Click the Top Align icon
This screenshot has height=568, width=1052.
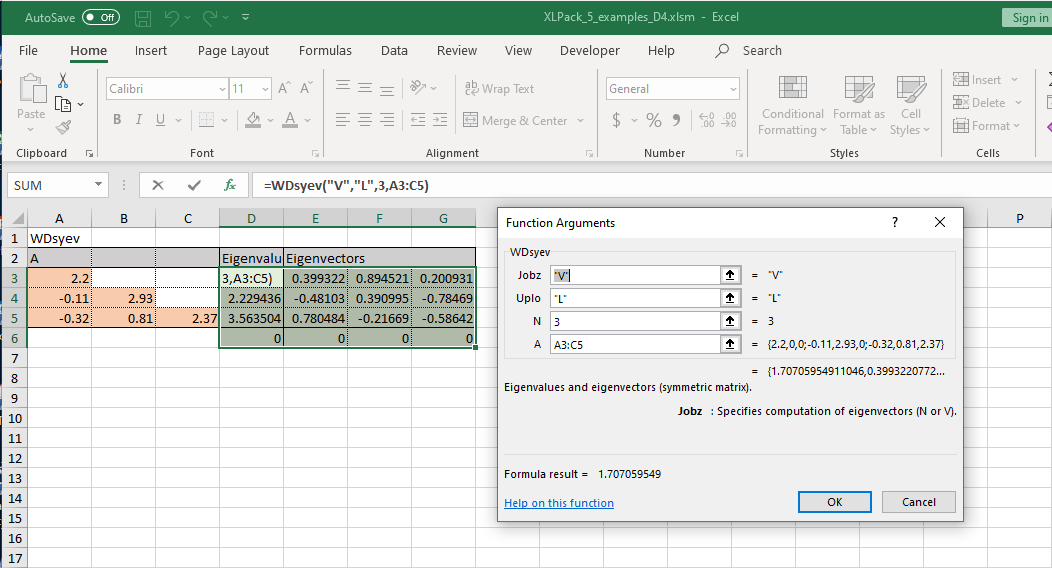pos(343,87)
